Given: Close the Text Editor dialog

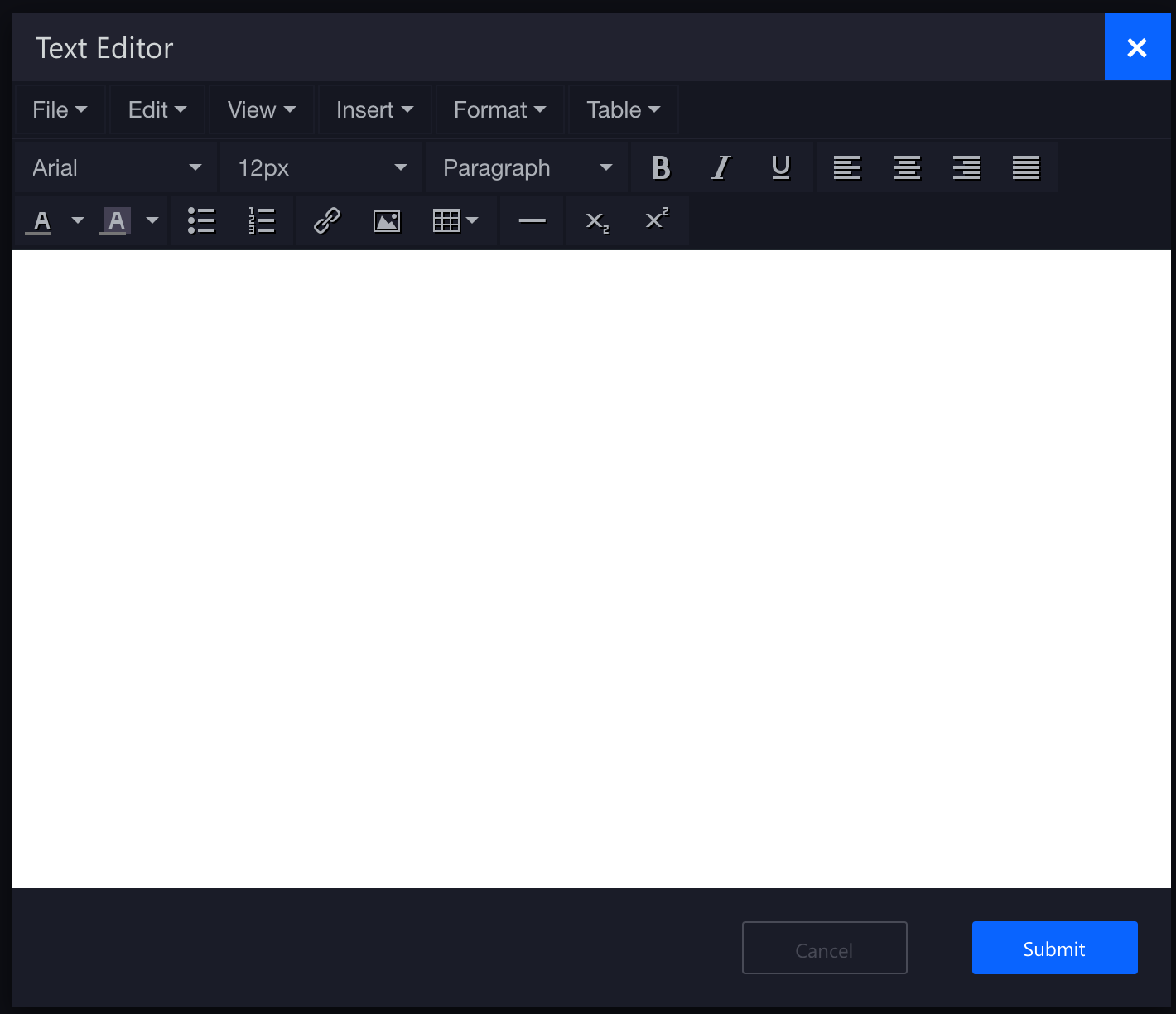Looking at the screenshot, I should (1137, 47).
